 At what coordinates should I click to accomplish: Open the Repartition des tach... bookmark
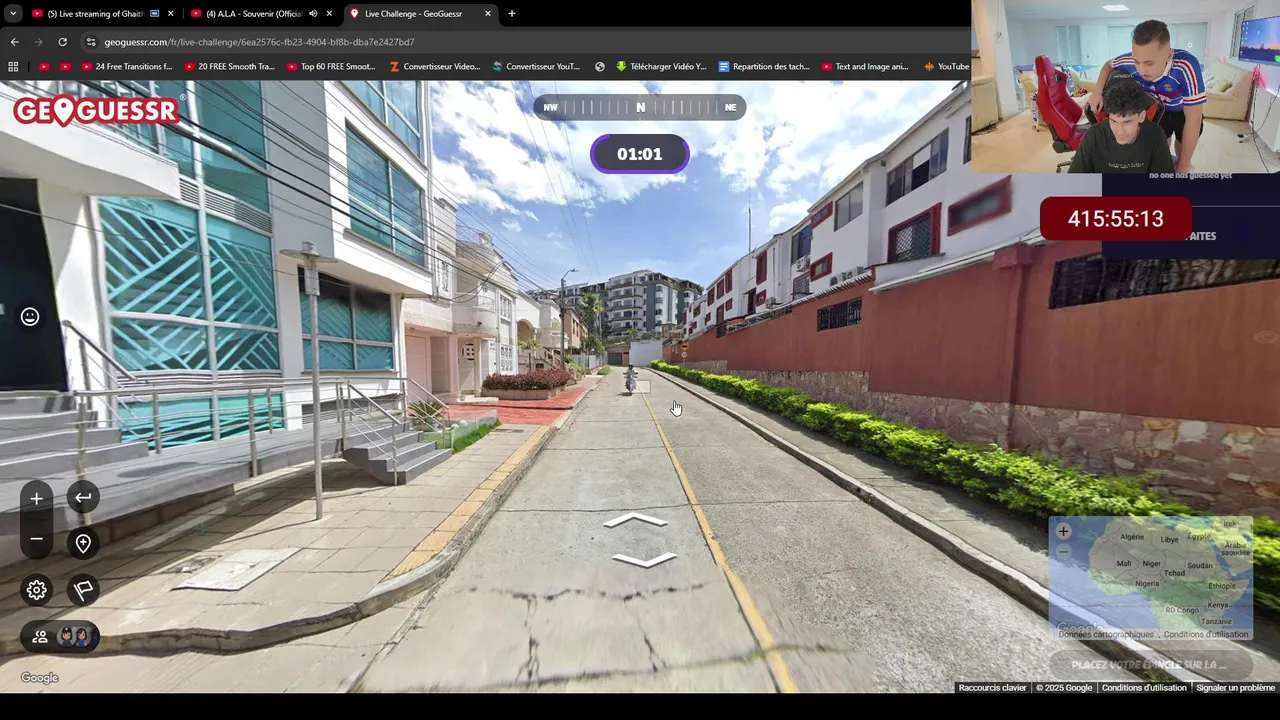pyautogui.click(x=764, y=66)
